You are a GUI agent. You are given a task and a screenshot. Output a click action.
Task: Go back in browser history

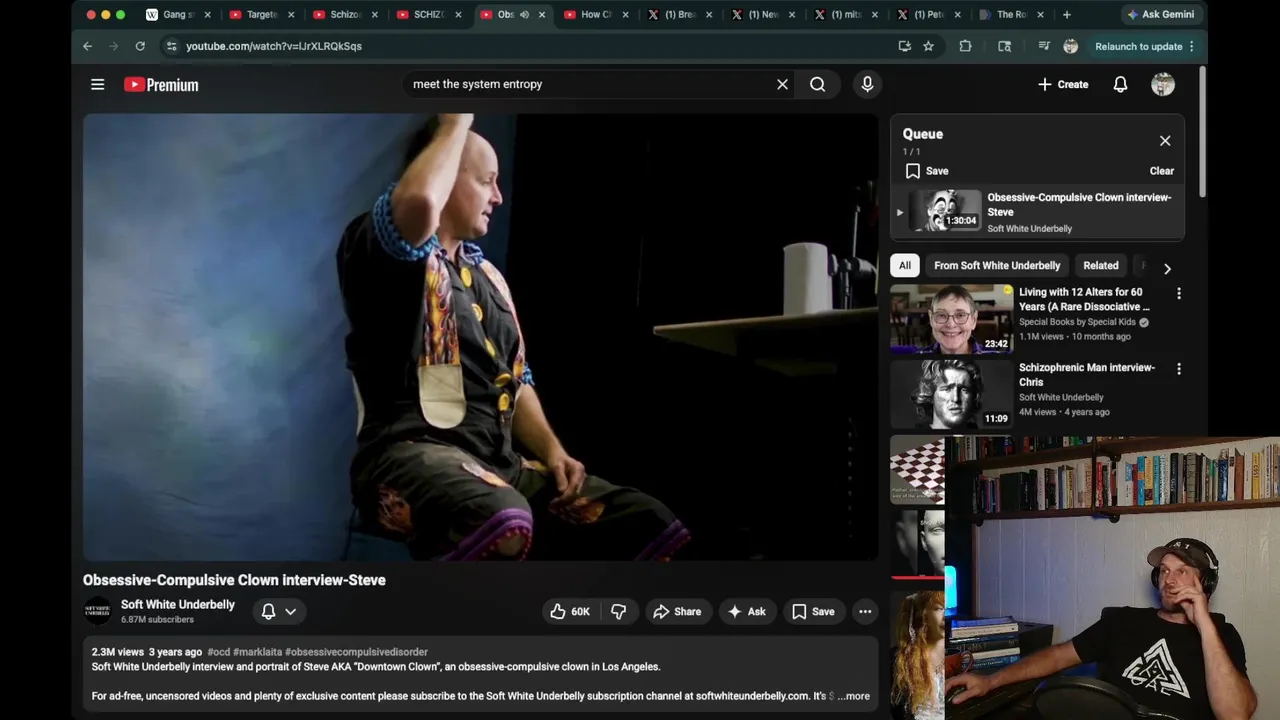87,46
